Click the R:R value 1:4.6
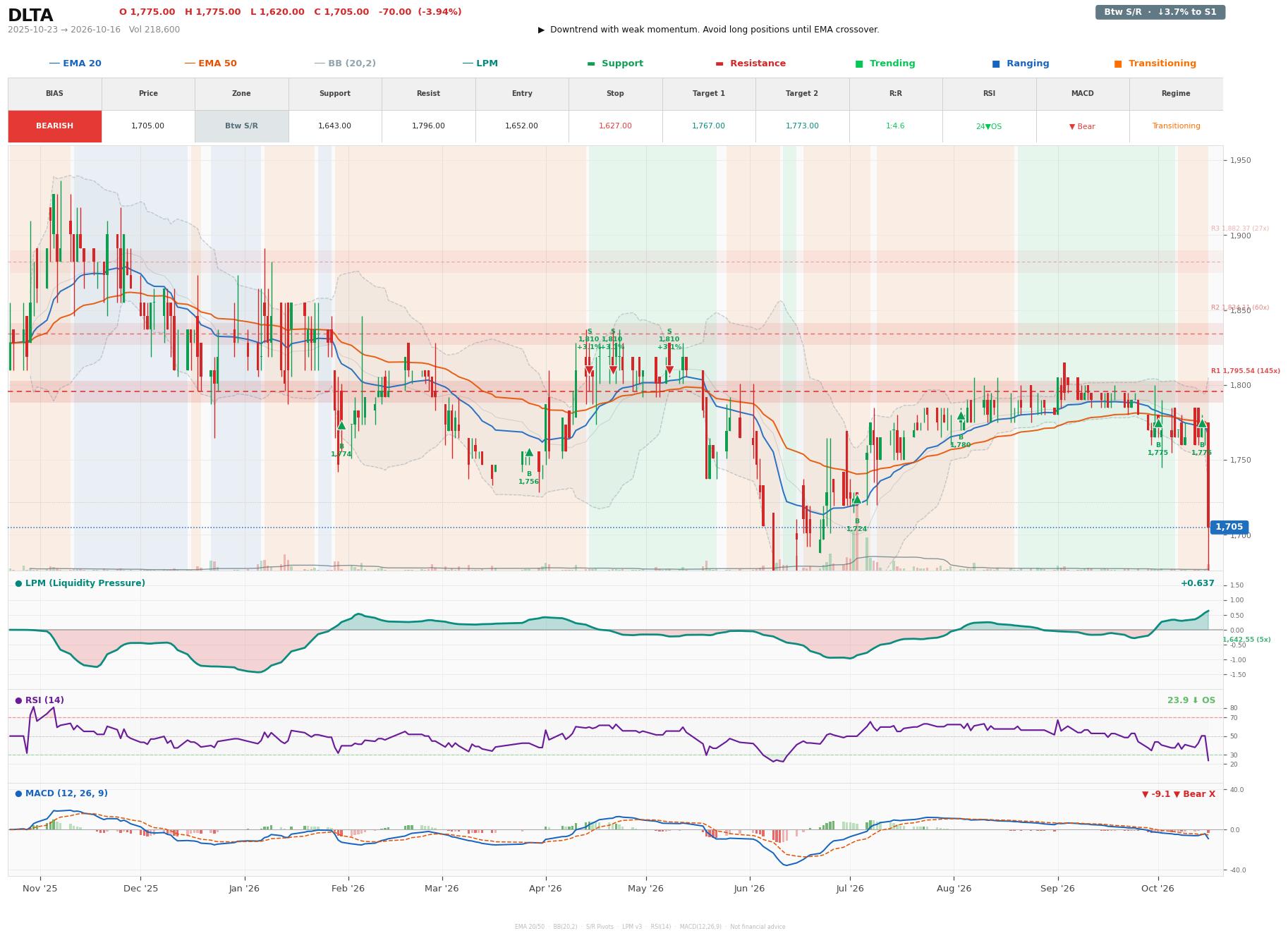 tap(895, 126)
